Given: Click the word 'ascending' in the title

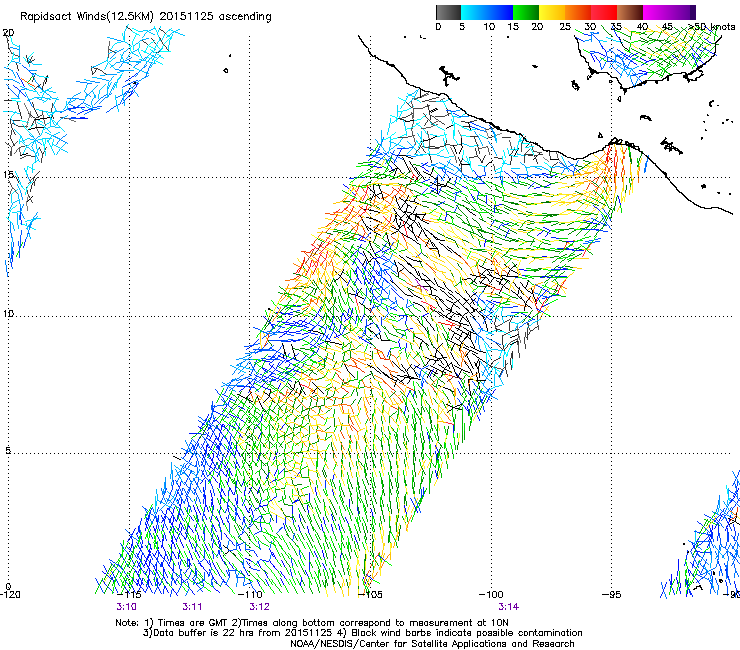Looking at the screenshot, I should (245, 17).
